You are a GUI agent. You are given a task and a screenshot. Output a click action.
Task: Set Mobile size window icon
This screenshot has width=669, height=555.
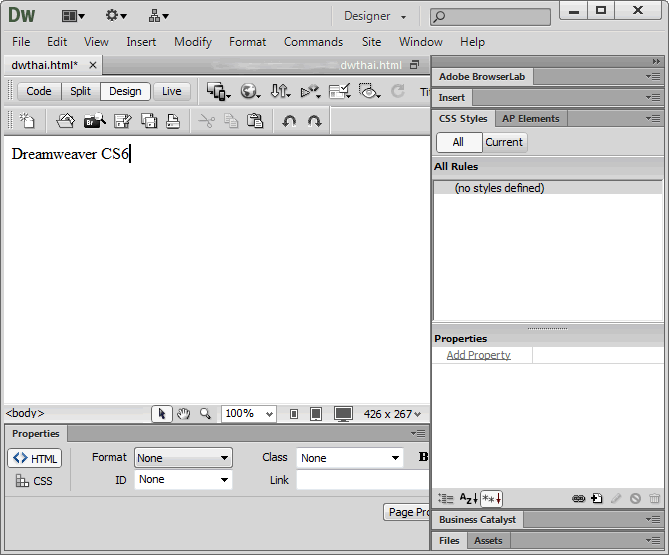(294, 414)
